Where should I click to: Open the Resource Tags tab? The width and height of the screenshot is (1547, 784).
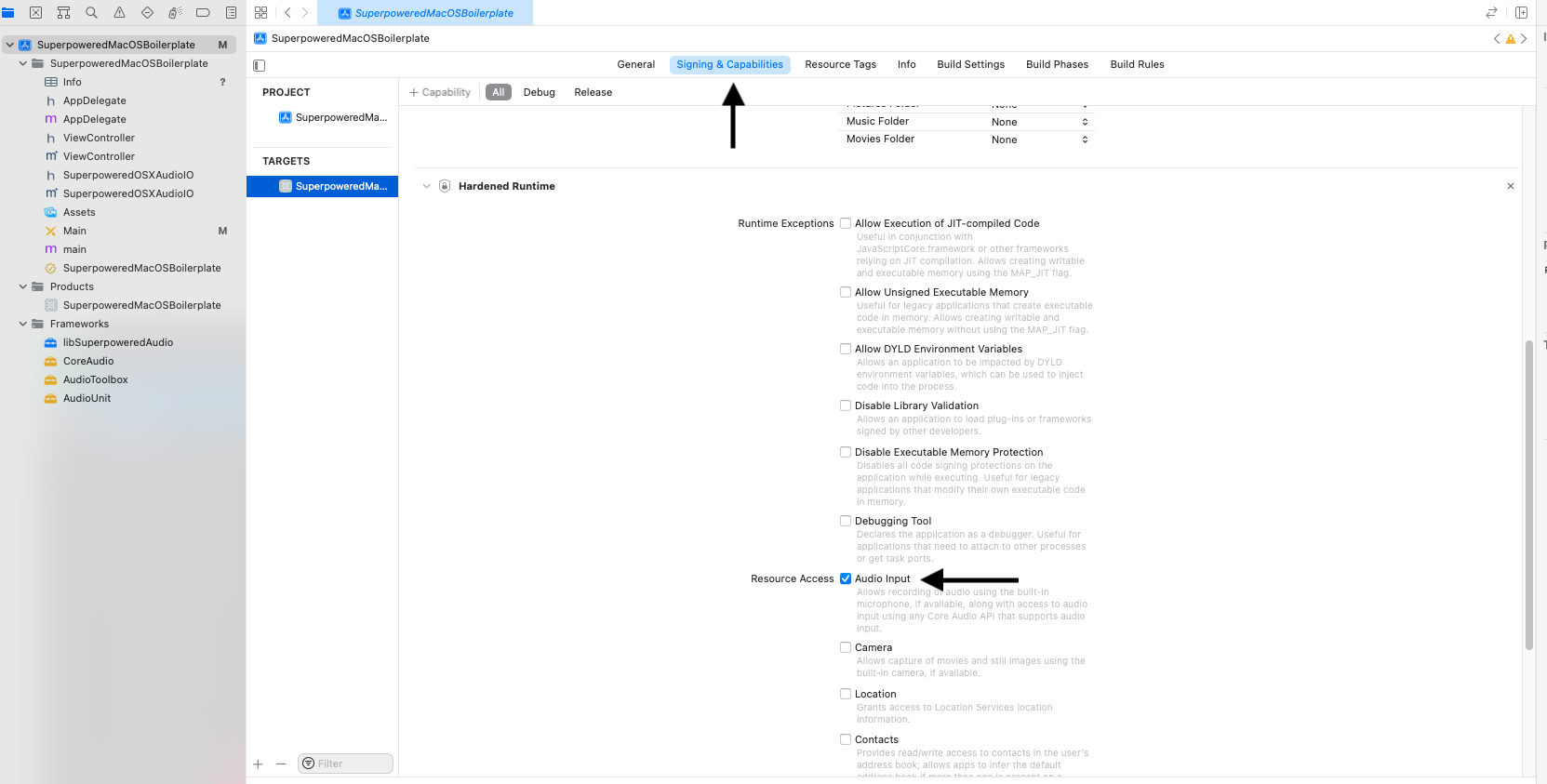[x=841, y=64]
